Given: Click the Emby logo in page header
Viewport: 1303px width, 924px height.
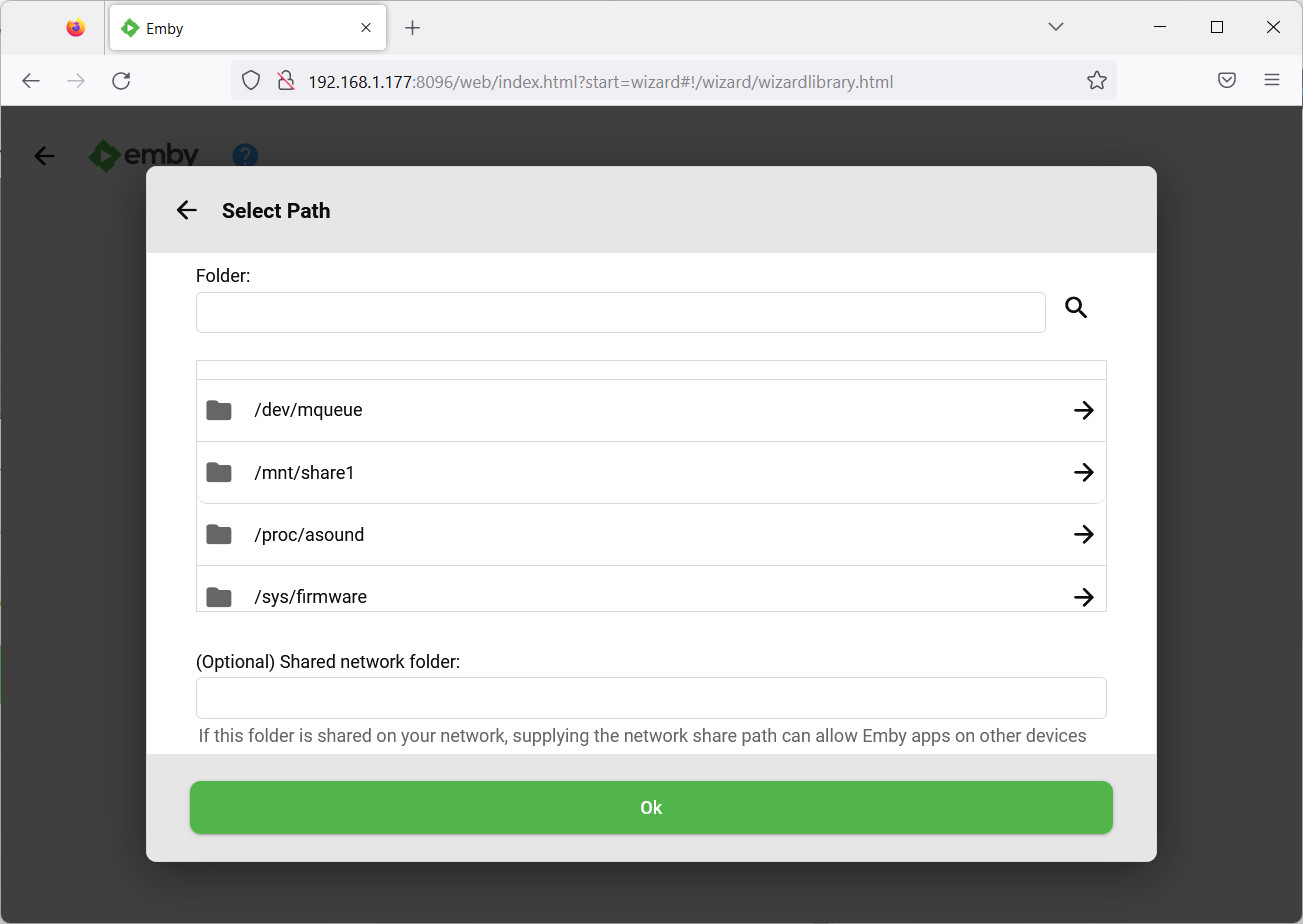Looking at the screenshot, I should click(x=144, y=155).
